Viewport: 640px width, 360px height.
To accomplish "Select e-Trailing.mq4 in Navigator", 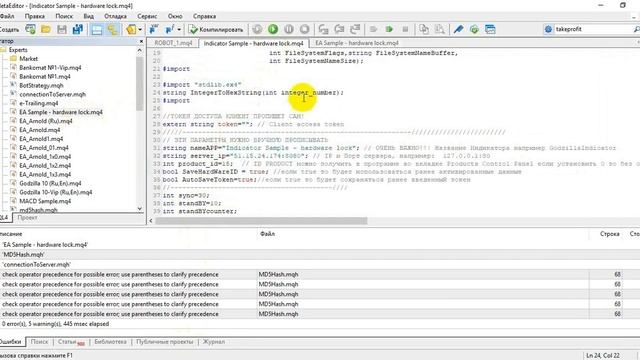I will (38, 103).
